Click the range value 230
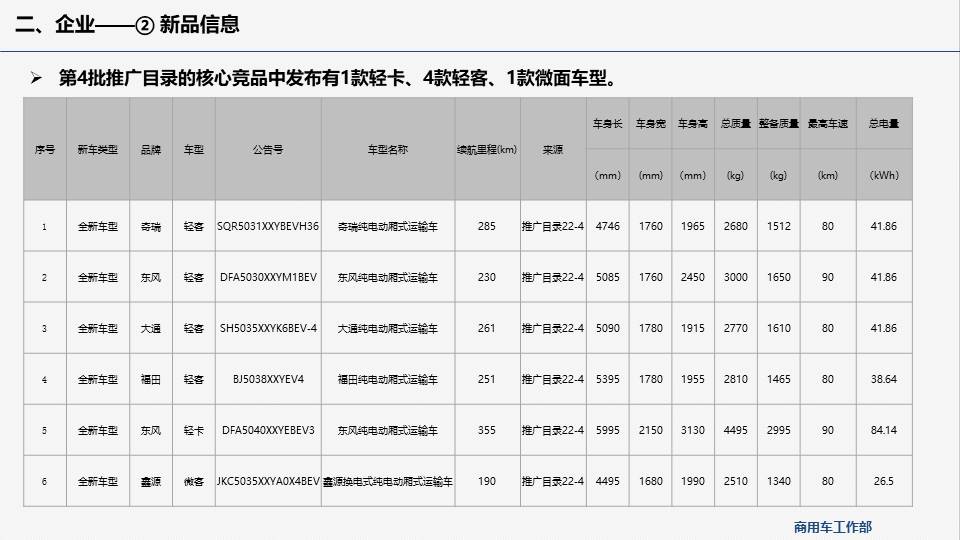This screenshot has width=960, height=540. click(487, 277)
